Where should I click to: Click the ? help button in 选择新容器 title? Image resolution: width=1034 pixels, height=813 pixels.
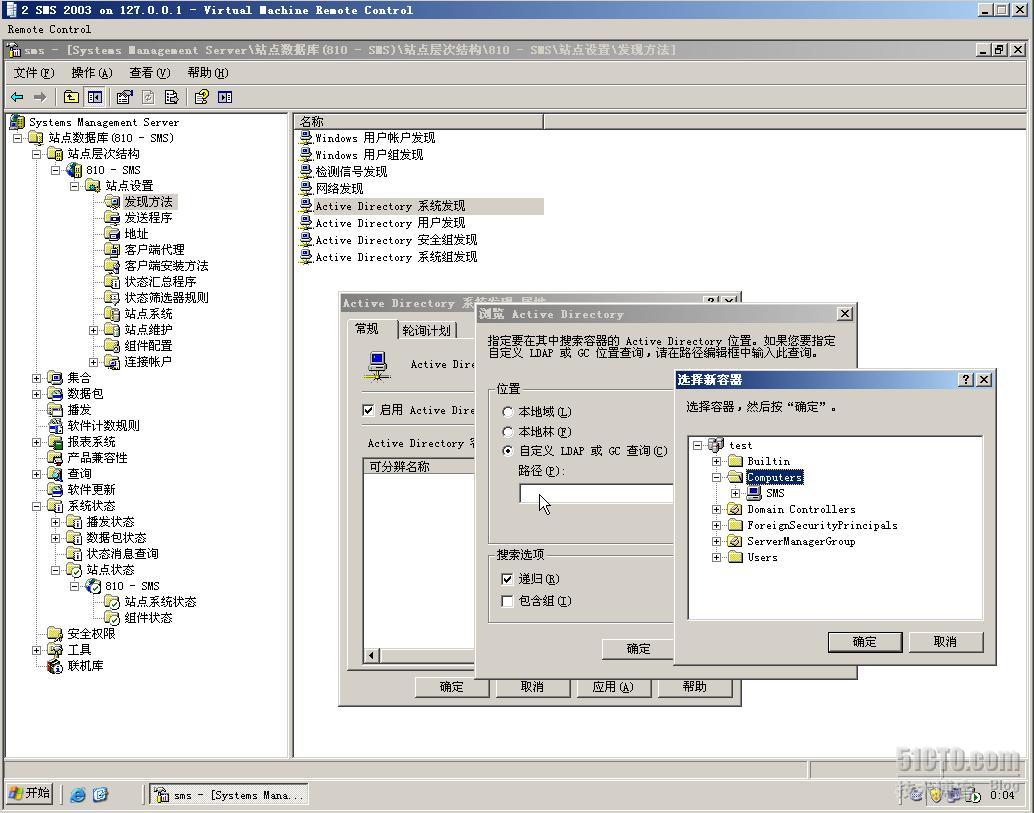coord(966,380)
